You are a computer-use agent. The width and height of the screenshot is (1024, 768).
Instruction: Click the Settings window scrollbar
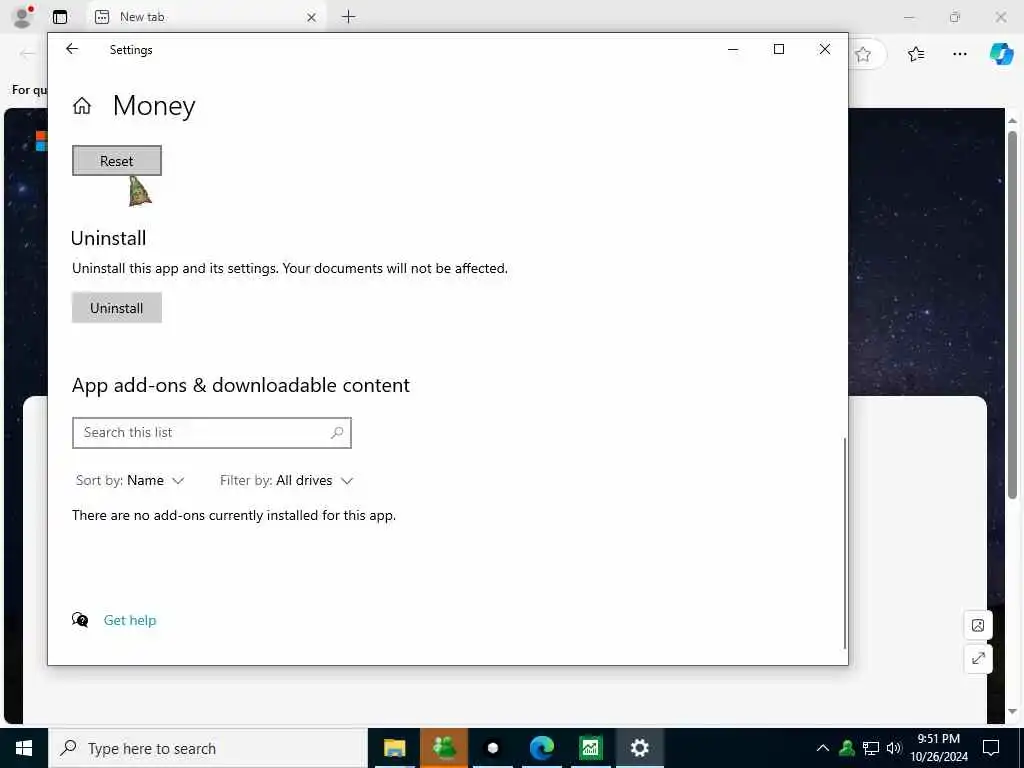[x=845, y=543]
